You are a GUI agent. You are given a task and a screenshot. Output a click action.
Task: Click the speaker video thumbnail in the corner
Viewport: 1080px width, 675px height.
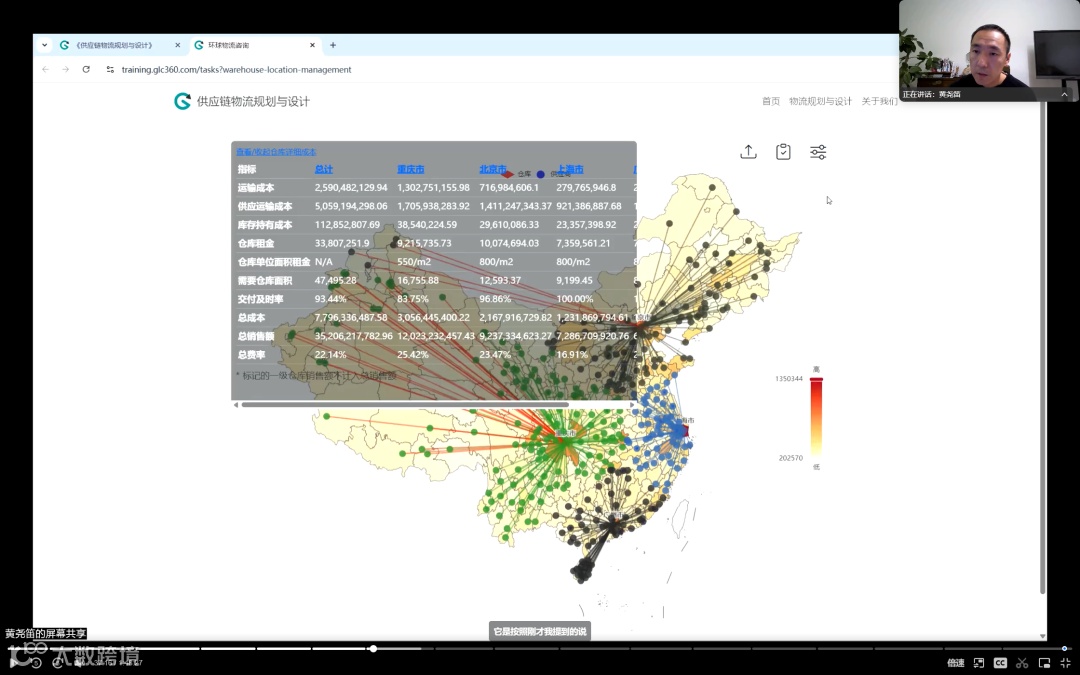pyautogui.click(x=989, y=51)
